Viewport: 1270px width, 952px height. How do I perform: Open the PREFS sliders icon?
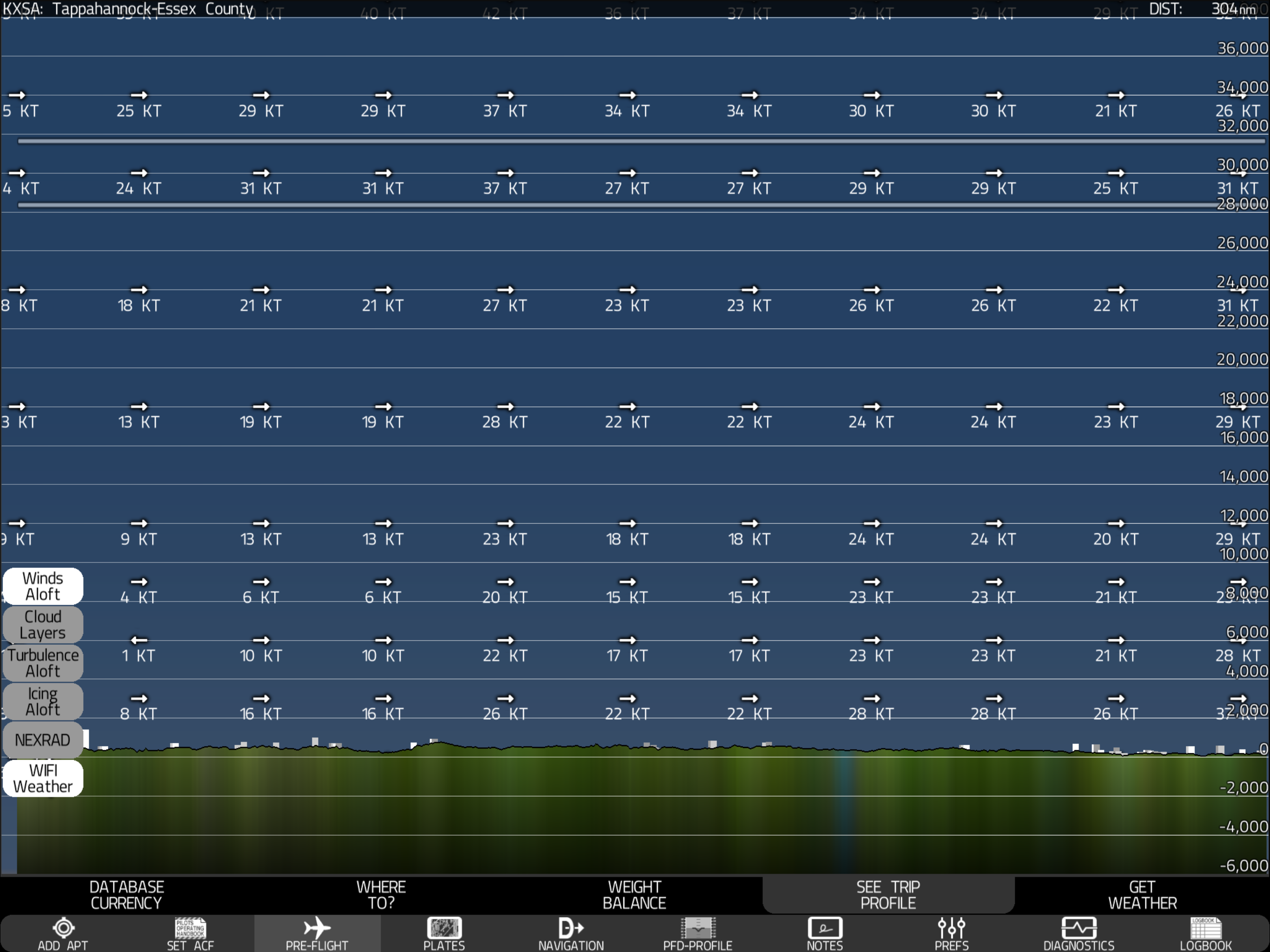point(952,928)
